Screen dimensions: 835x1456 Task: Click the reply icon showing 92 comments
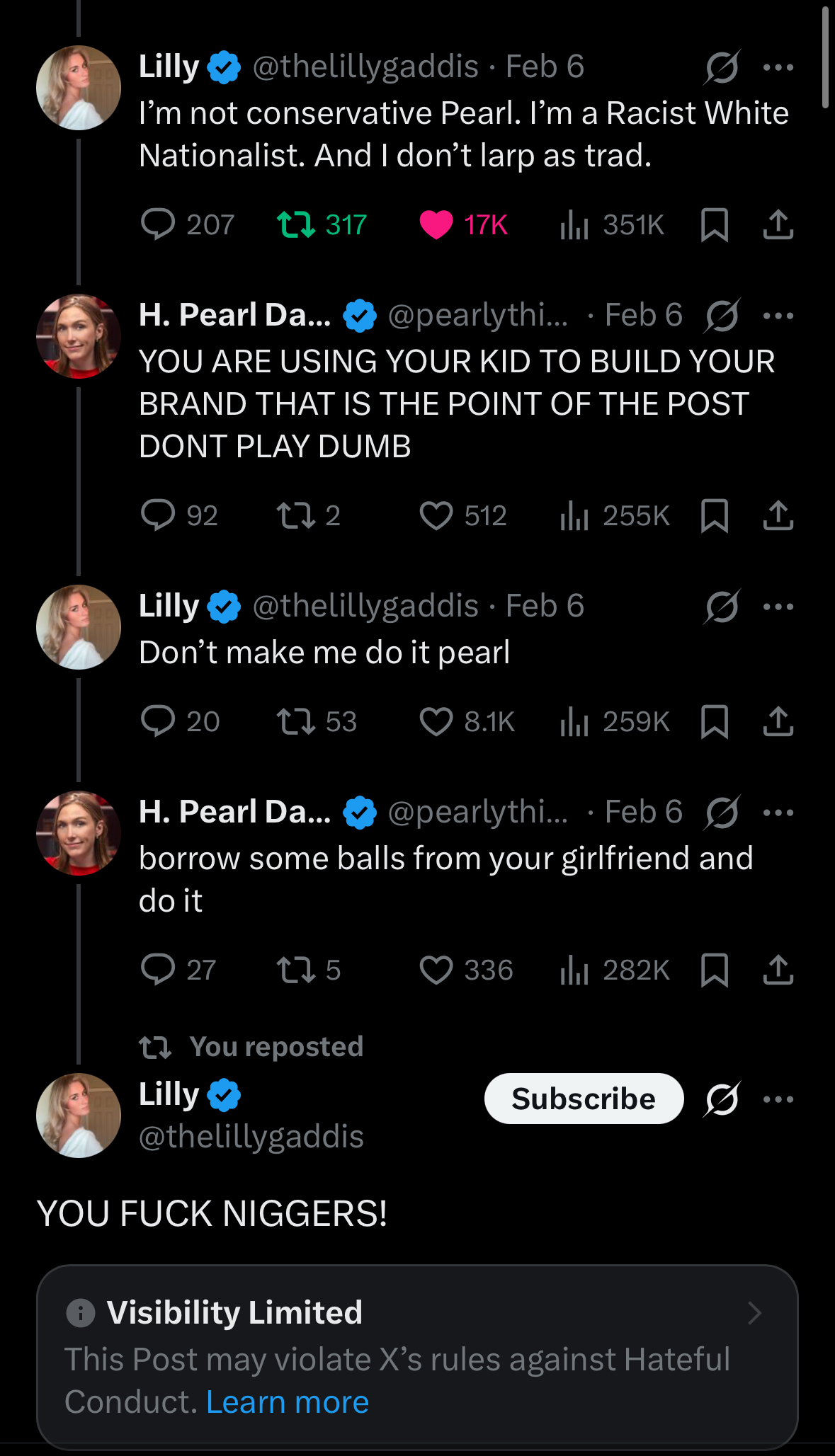(x=157, y=515)
